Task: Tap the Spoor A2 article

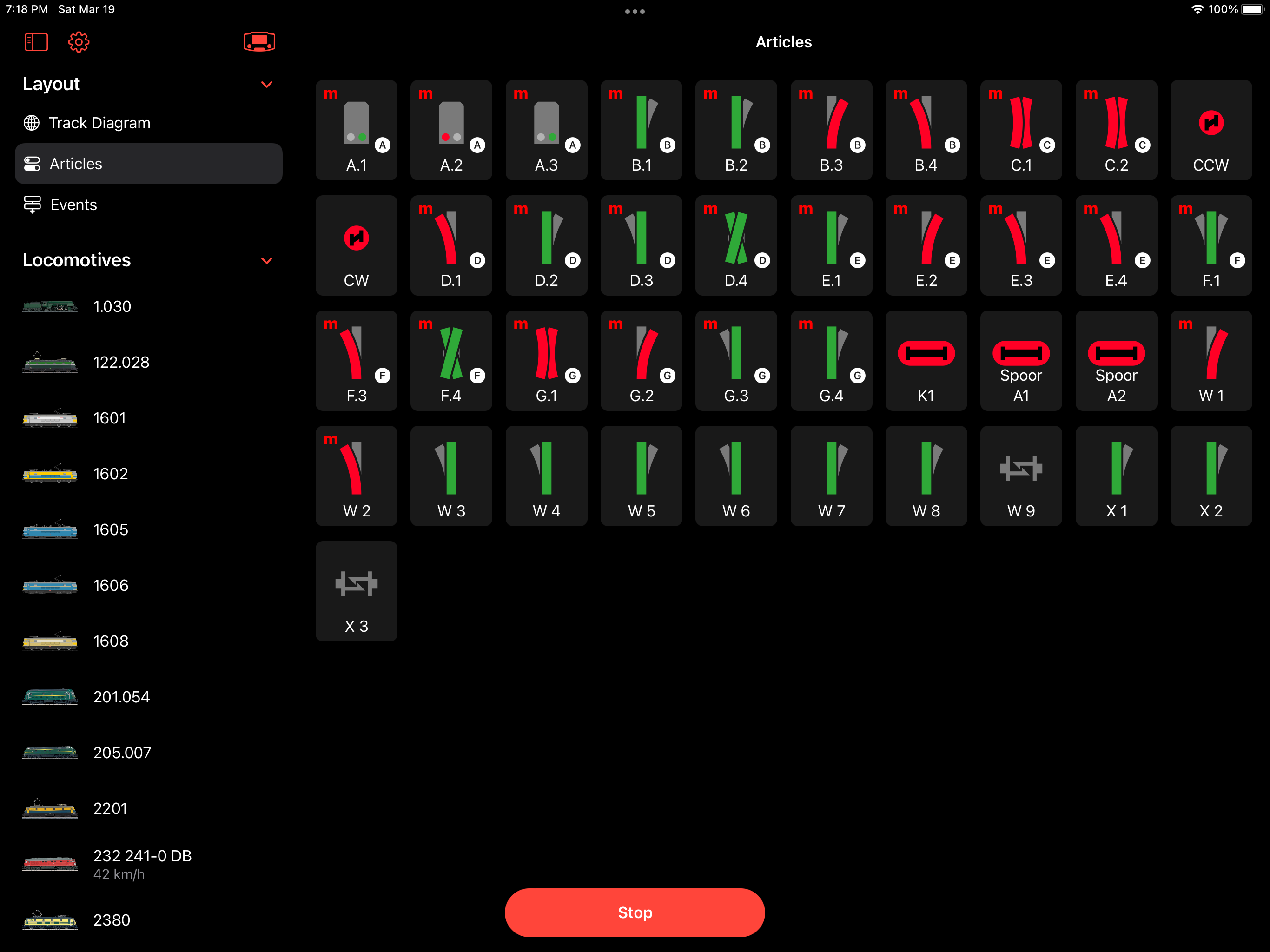Action: click(x=1116, y=361)
